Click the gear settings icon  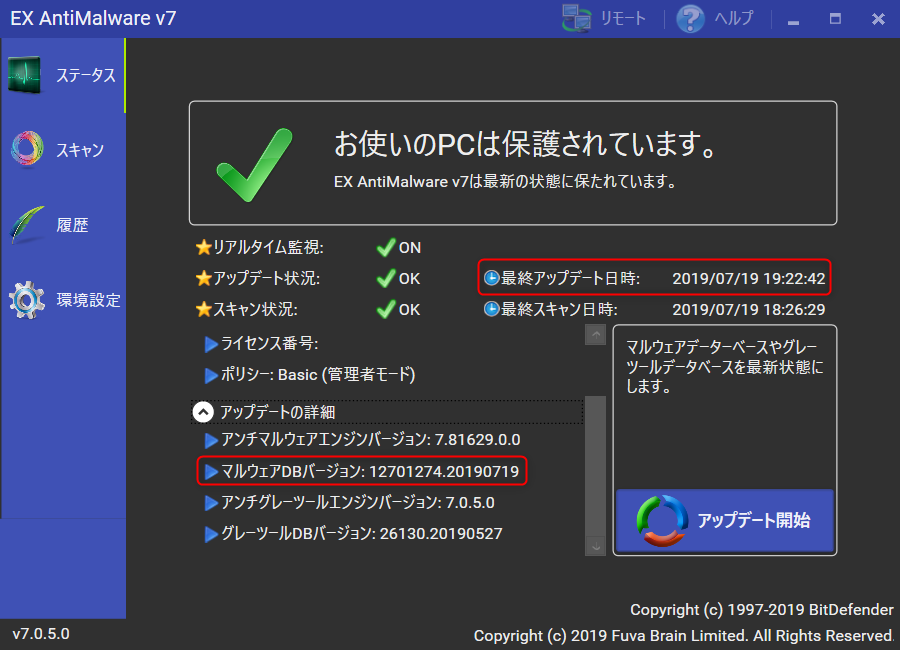pyautogui.click(x=26, y=300)
